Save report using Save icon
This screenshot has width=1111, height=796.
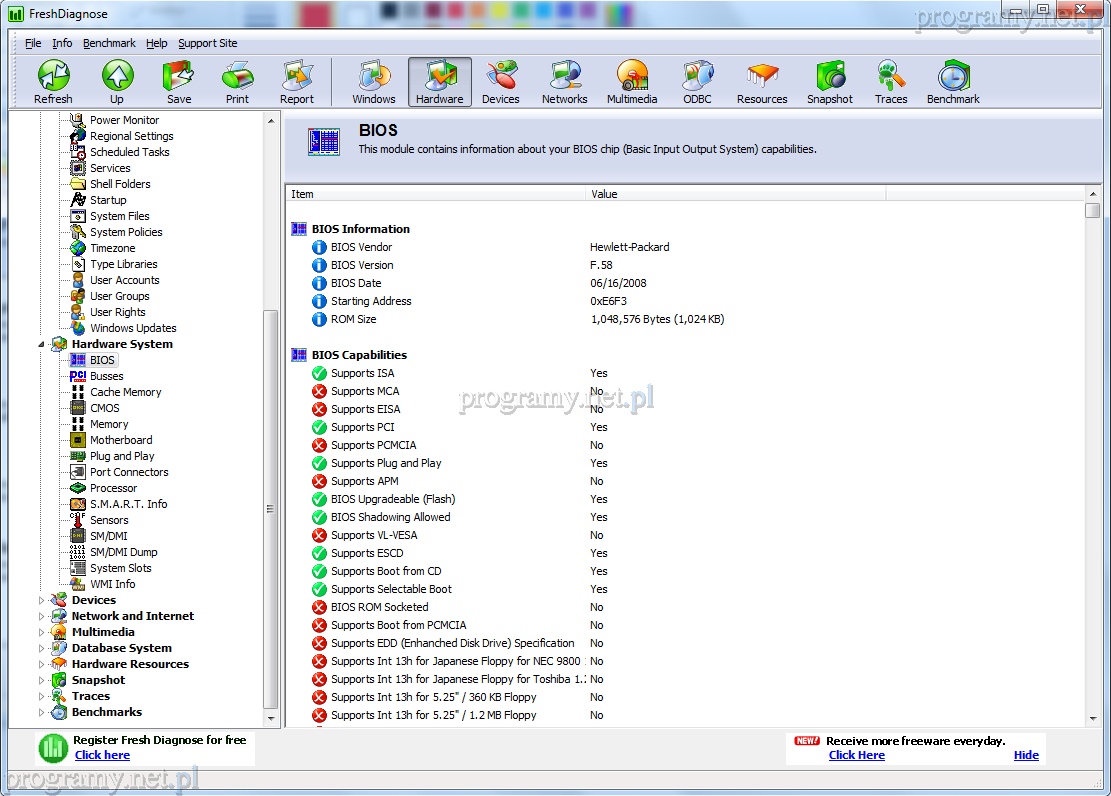(x=179, y=81)
